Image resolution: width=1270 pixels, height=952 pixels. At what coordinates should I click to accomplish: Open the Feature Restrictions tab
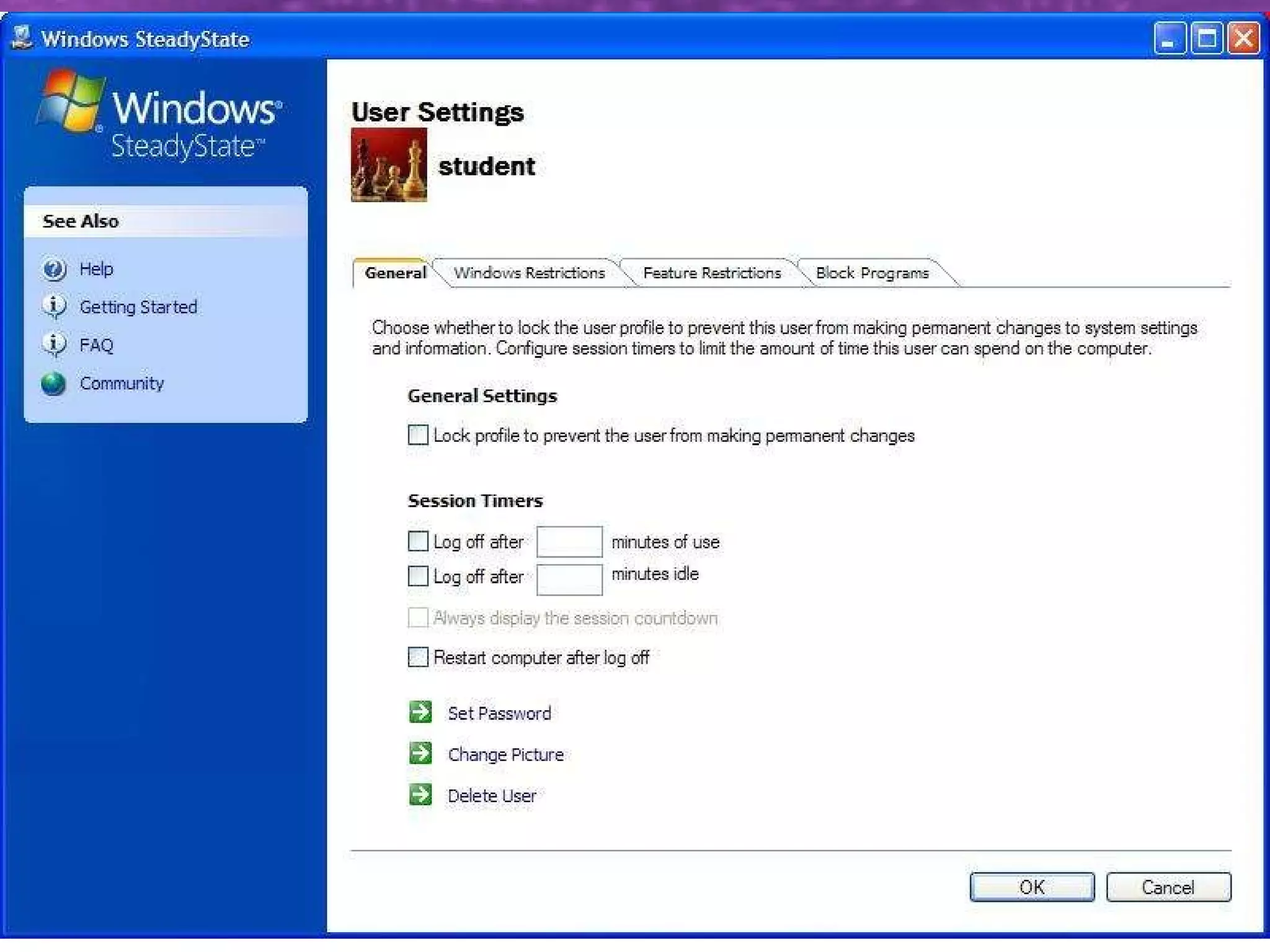click(x=711, y=273)
